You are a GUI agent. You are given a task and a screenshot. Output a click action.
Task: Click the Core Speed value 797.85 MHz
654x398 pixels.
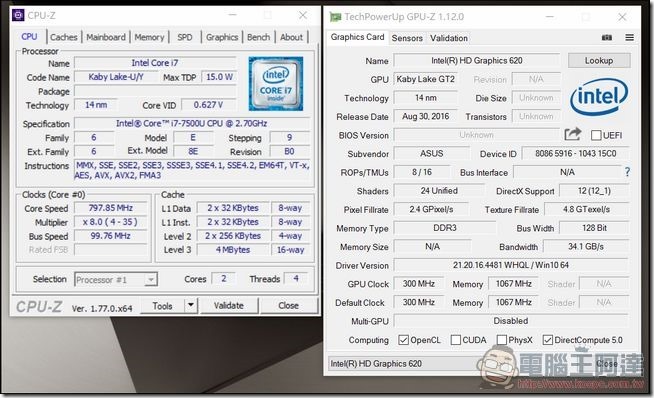111,208
